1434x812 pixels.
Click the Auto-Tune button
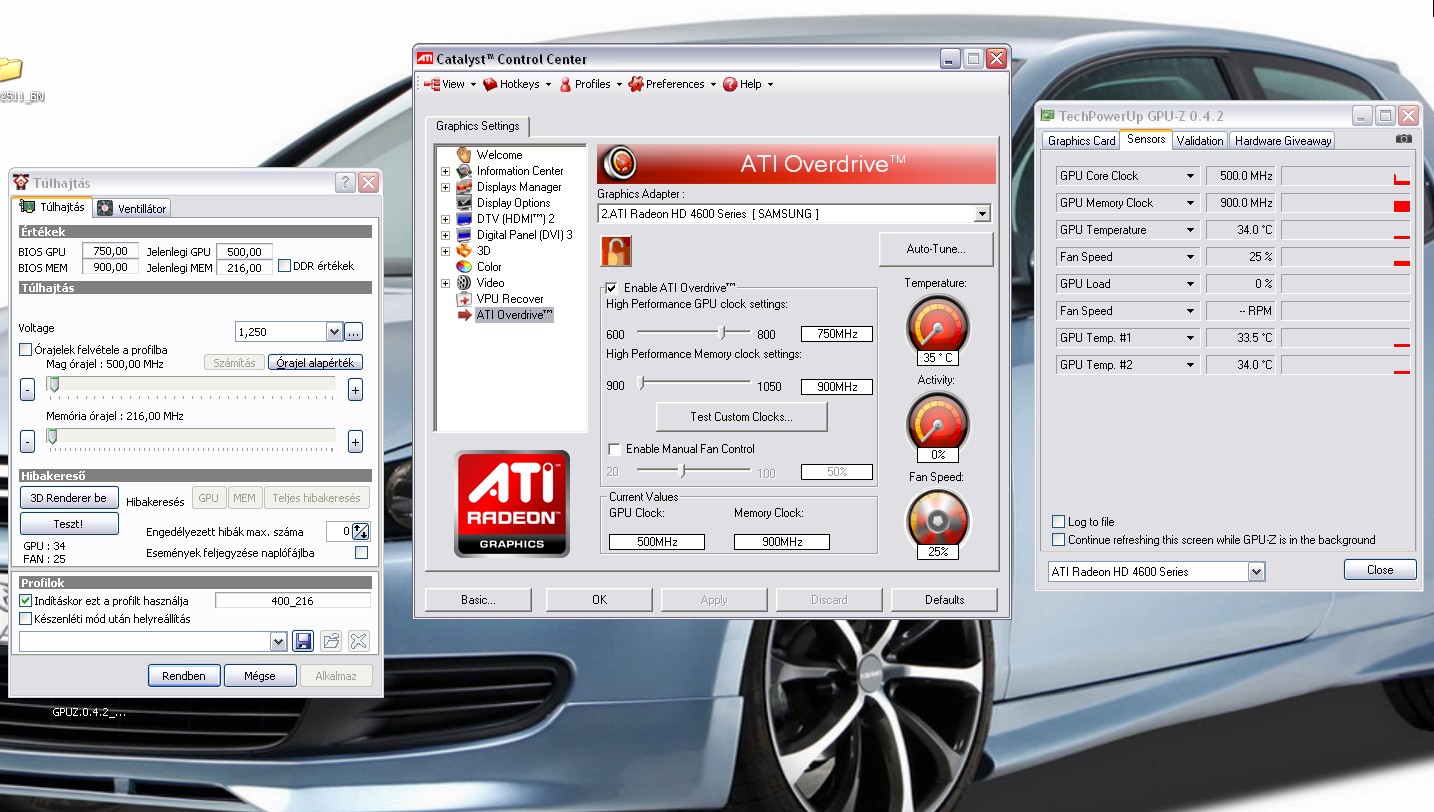click(x=936, y=249)
